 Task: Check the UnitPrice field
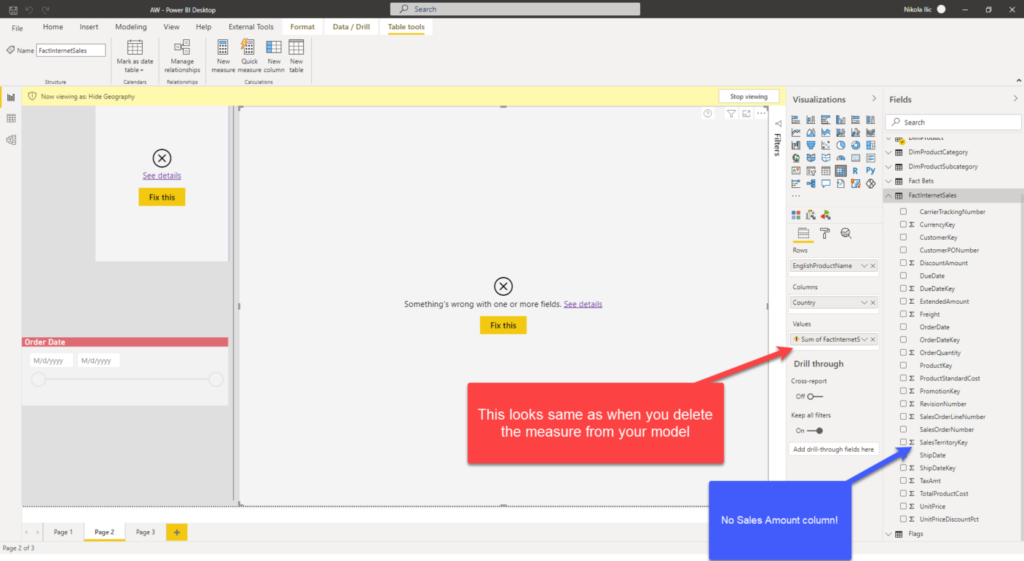coord(903,506)
